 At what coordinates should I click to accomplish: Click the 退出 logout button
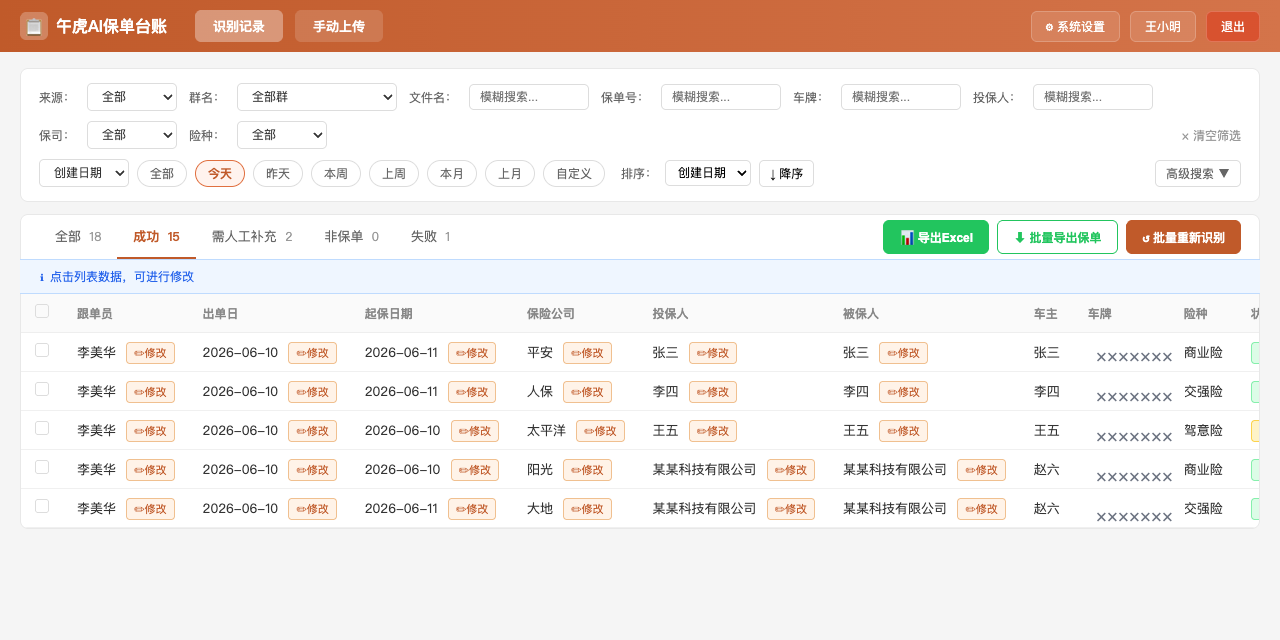1233,27
